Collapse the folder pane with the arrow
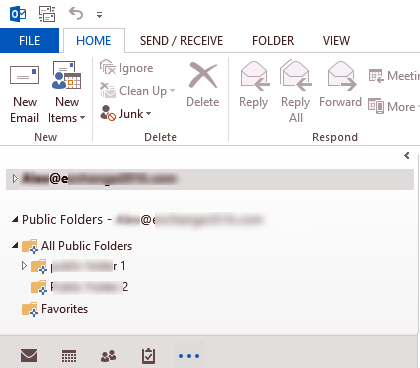 tap(407, 155)
